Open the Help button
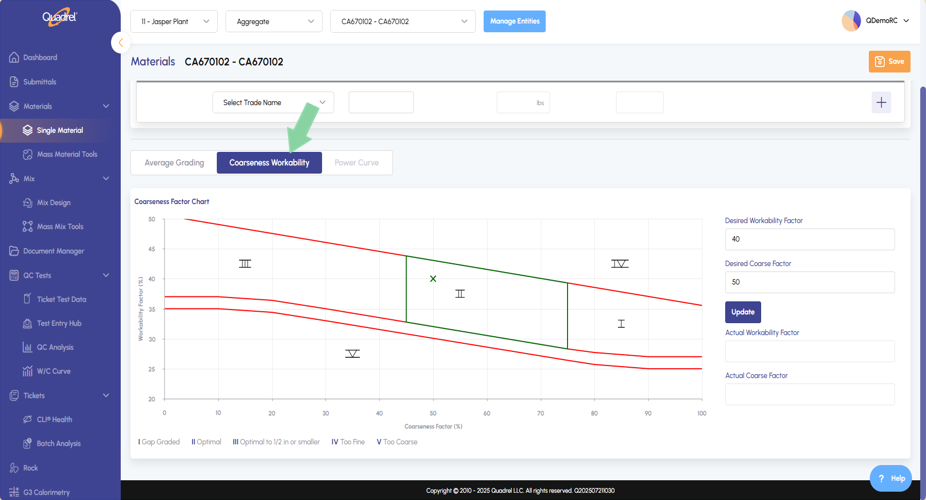This screenshot has height=500, width=926. tap(891, 478)
